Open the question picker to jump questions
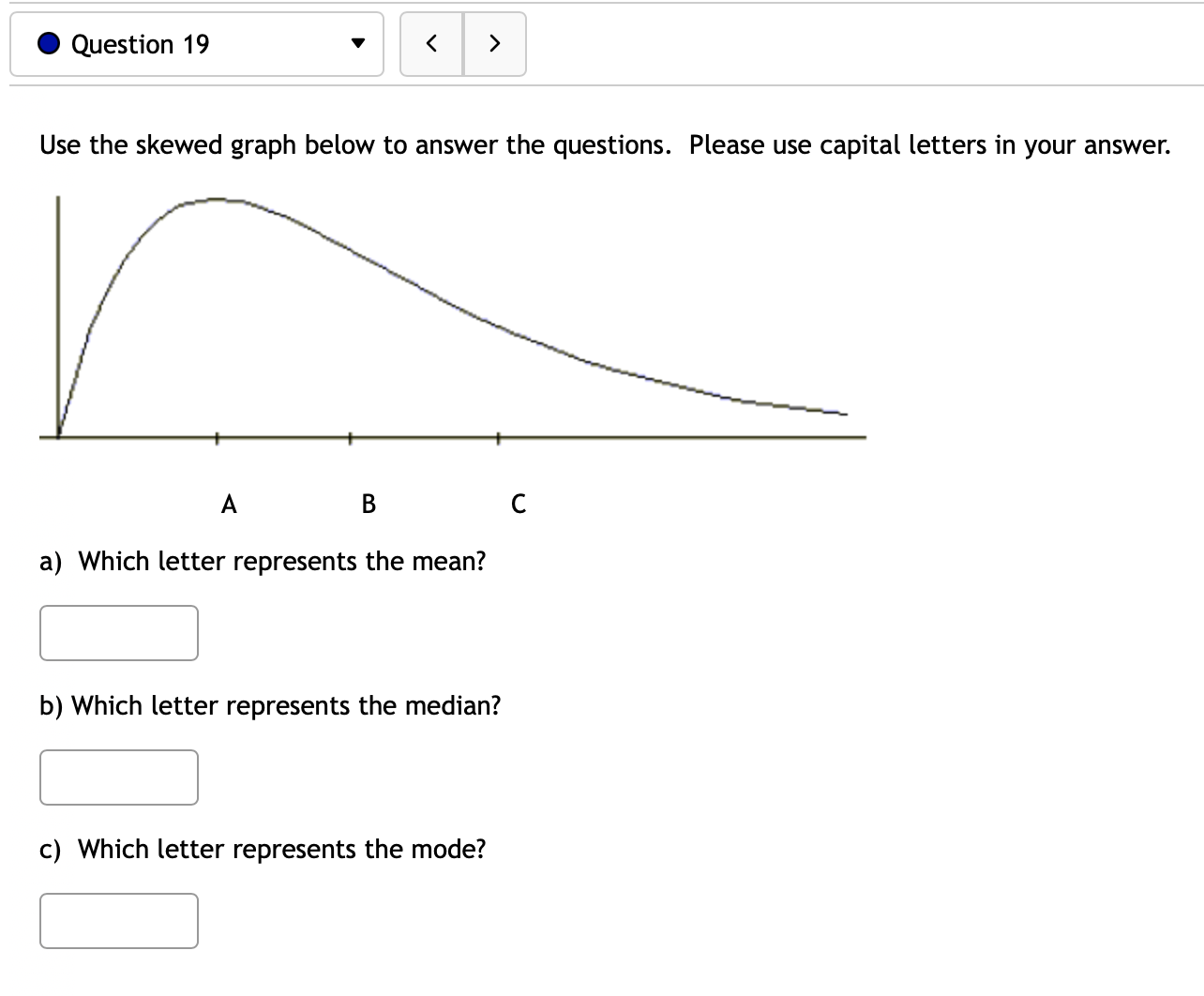 pyautogui.click(x=197, y=43)
